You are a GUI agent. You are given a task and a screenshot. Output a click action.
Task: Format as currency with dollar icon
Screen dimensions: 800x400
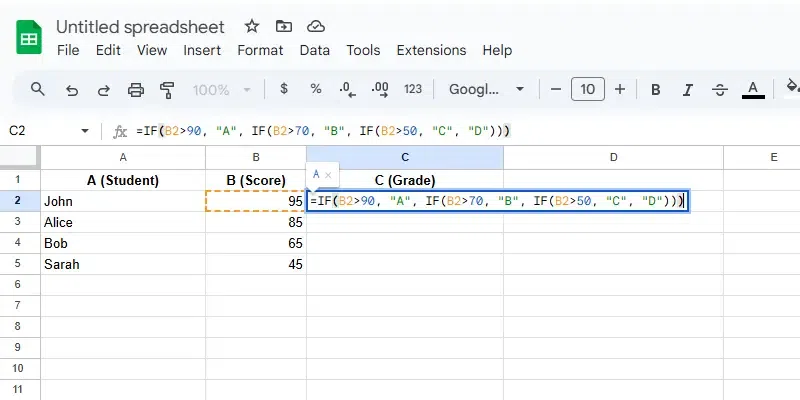point(284,89)
